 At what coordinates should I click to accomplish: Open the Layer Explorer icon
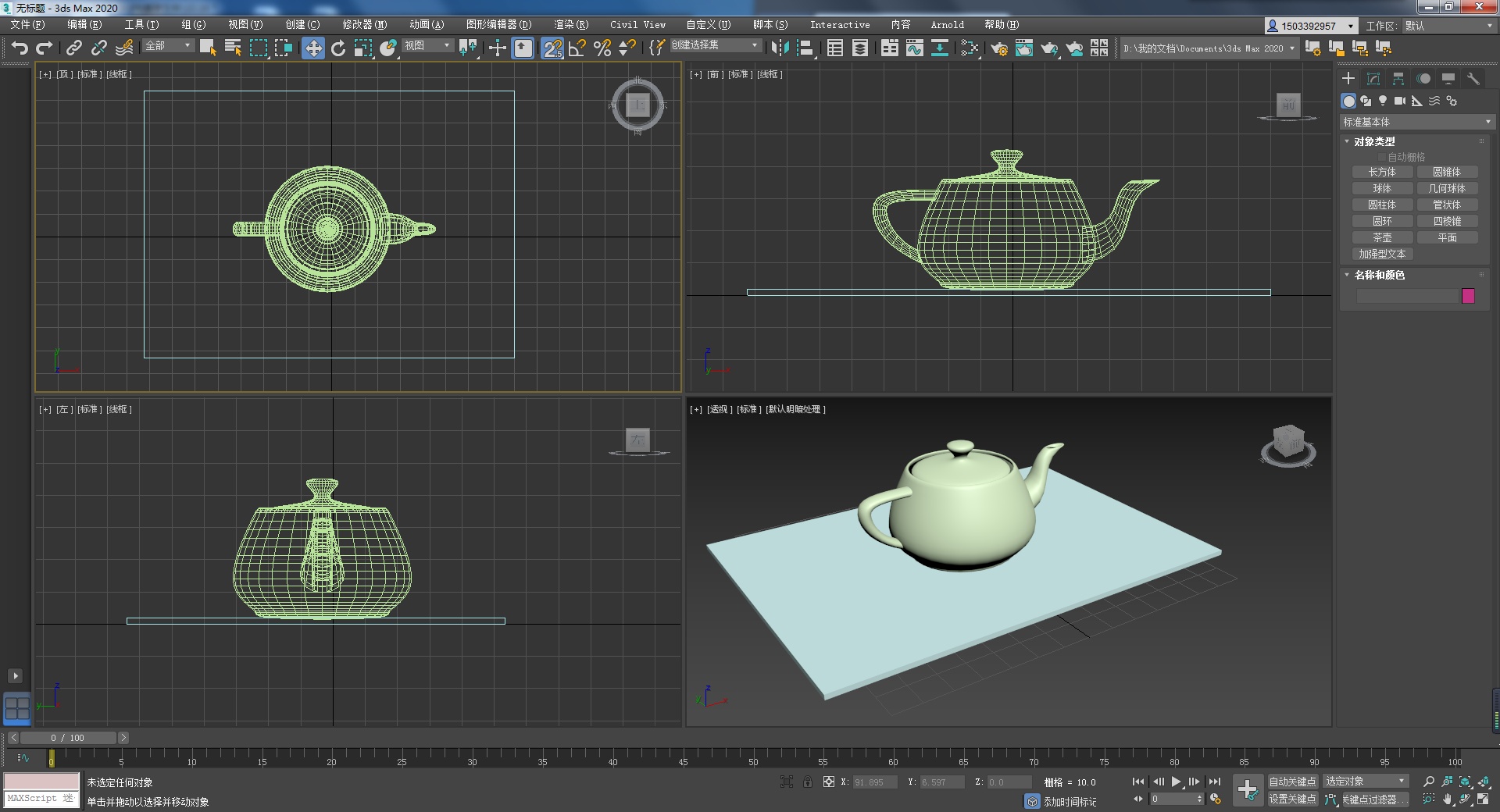tap(860, 48)
